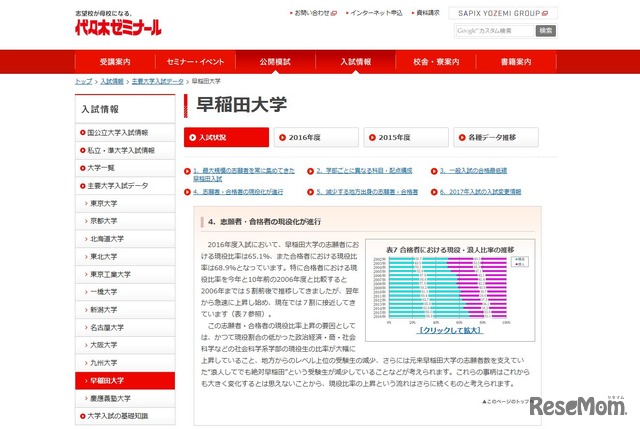Click red arrow icon beside section 1 link
The height and width of the screenshot is (429, 640).
pyautogui.click(x=187, y=171)
